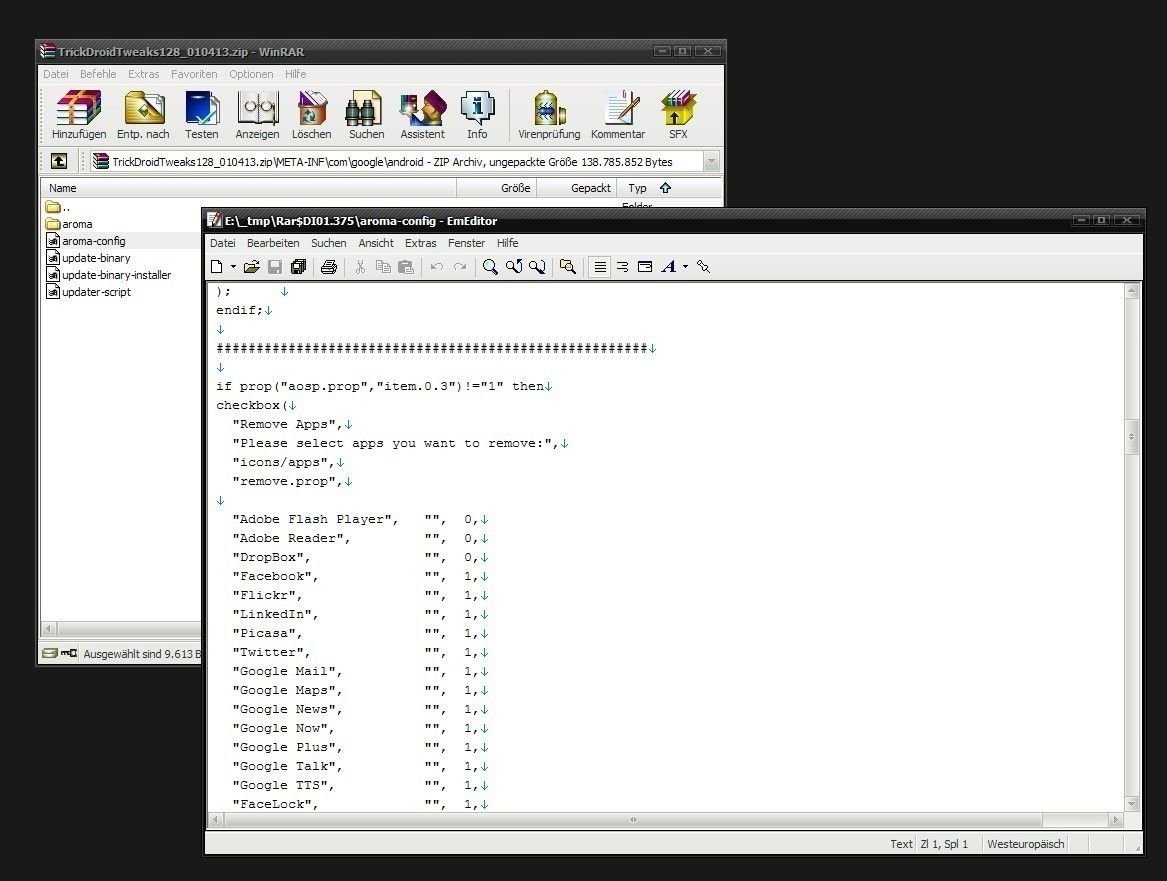Click the Cut scissors icon
Image resolution: width=1167 pixels, height=881 pixels.
(360, 267)
